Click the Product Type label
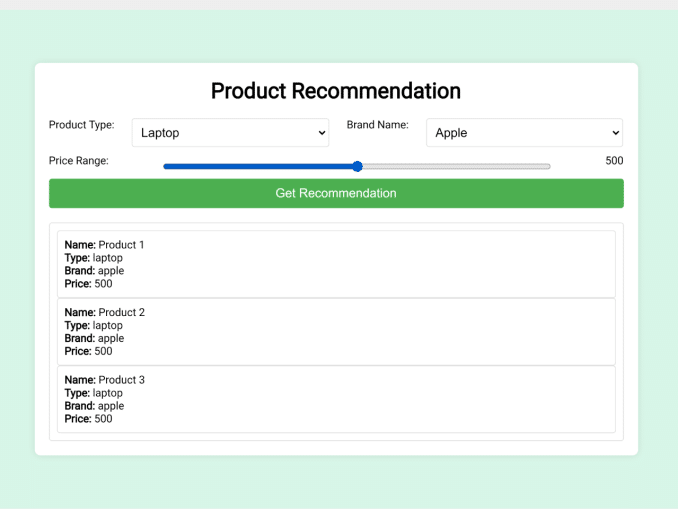Viewport: 678px width, 509px height. tap(82, 125)
